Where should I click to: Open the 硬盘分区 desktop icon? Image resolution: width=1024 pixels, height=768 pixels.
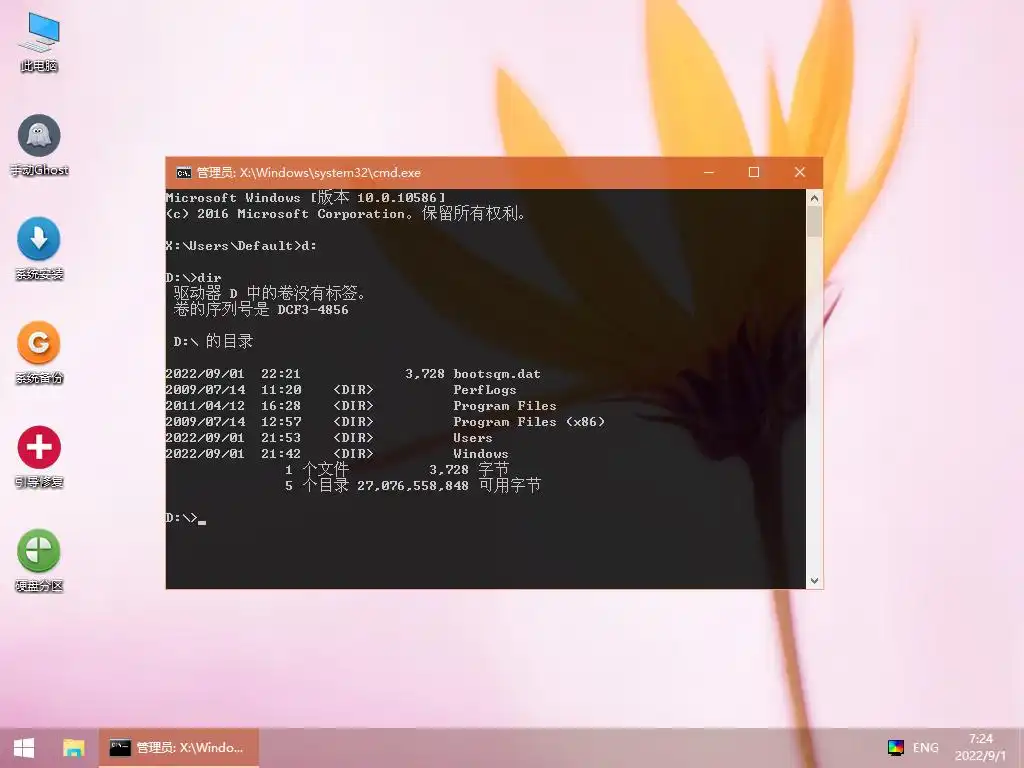pos(39,560)
